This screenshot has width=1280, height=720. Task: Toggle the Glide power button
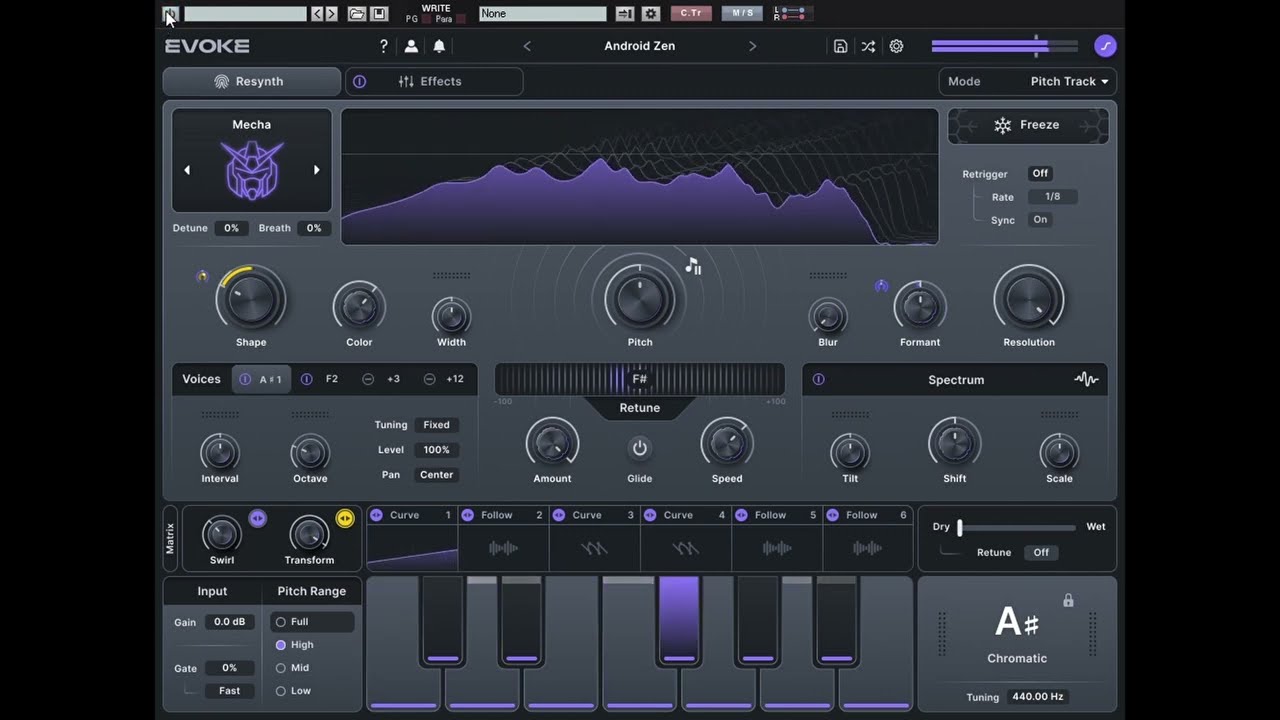click(640, 448)
